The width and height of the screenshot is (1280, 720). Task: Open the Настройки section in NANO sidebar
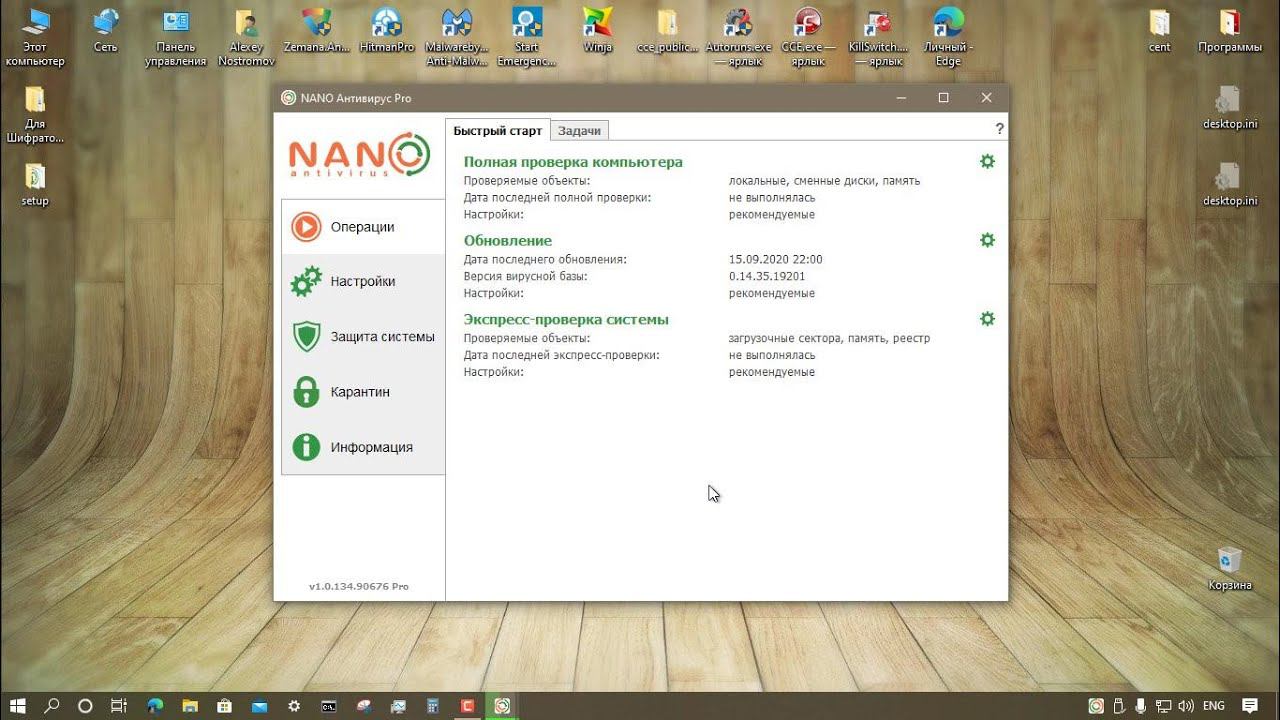(363, 282)
